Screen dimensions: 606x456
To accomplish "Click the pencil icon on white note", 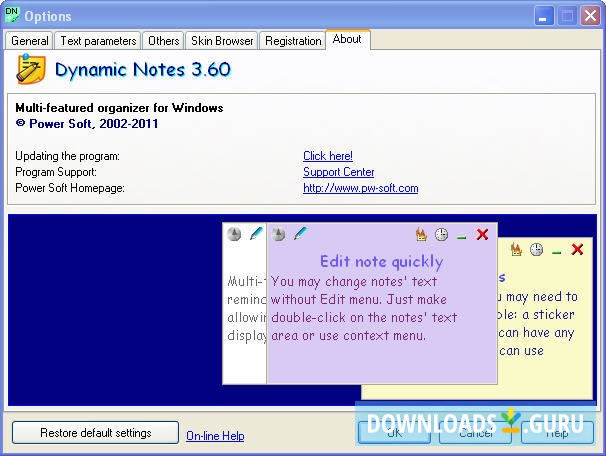I will [x=256, y=233].
